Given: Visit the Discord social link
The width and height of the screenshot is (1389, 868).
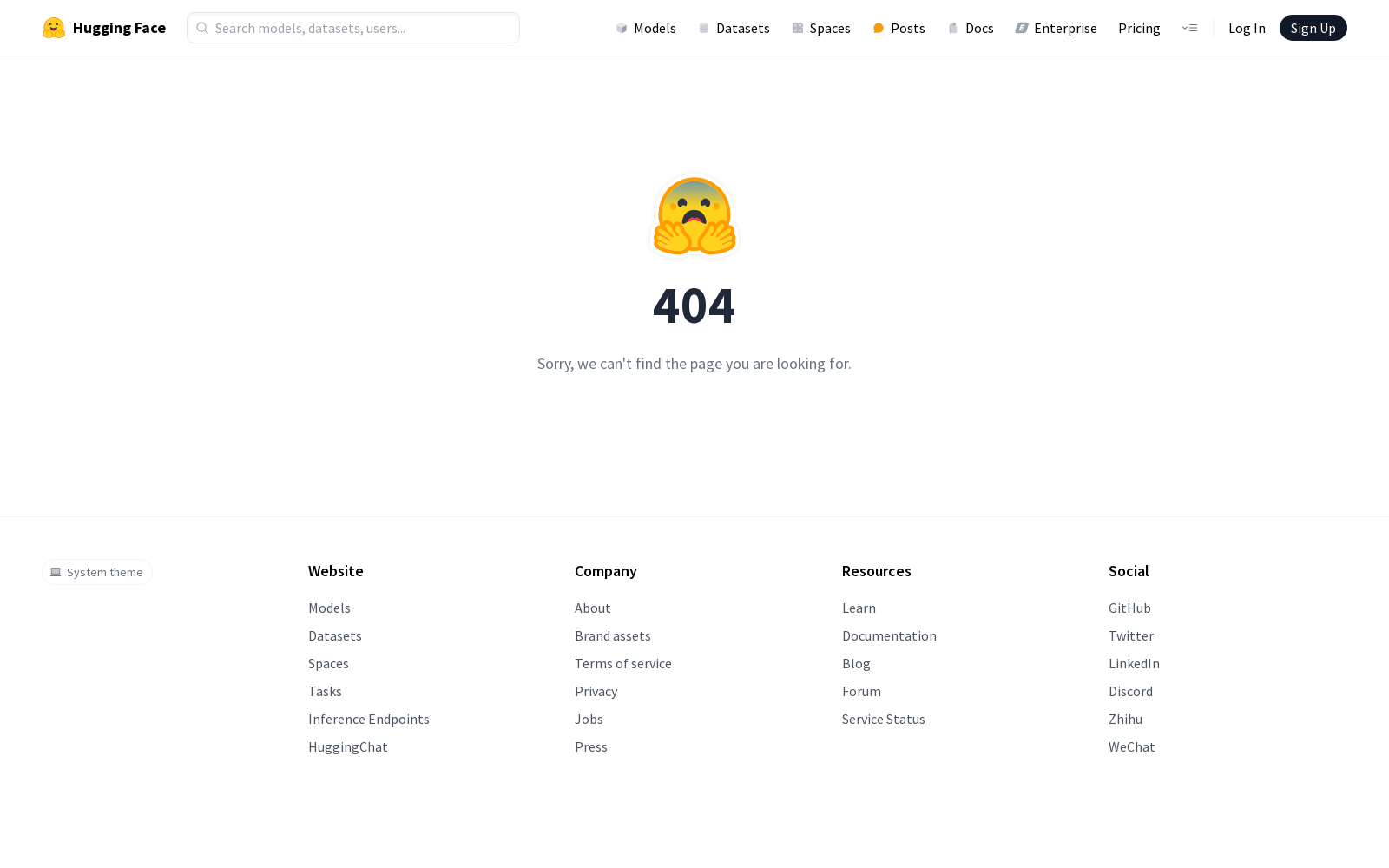Looking at the screenshot, I should coord(1130,692).
